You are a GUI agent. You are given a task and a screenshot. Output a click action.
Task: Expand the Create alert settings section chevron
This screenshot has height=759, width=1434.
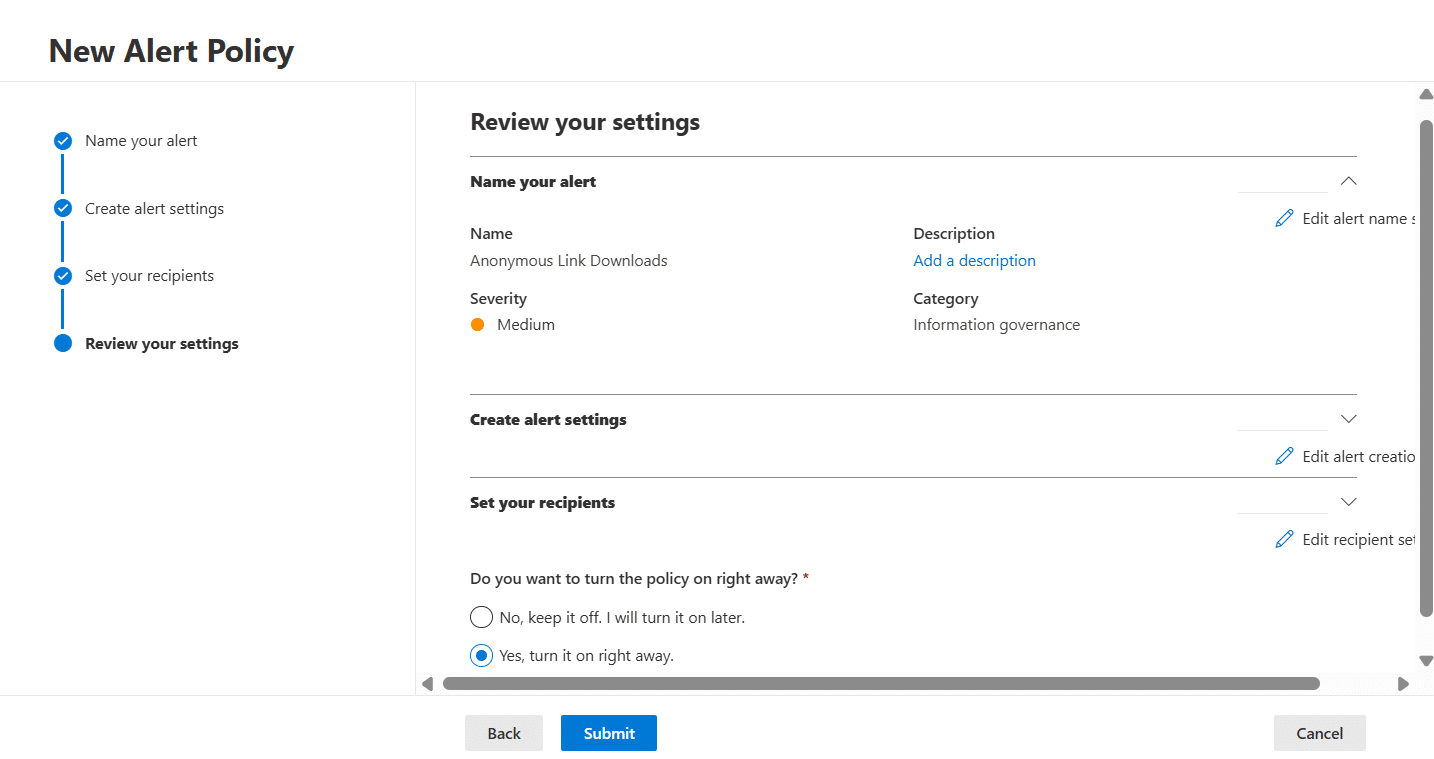pyautogui.click(x=1348, y=419)
